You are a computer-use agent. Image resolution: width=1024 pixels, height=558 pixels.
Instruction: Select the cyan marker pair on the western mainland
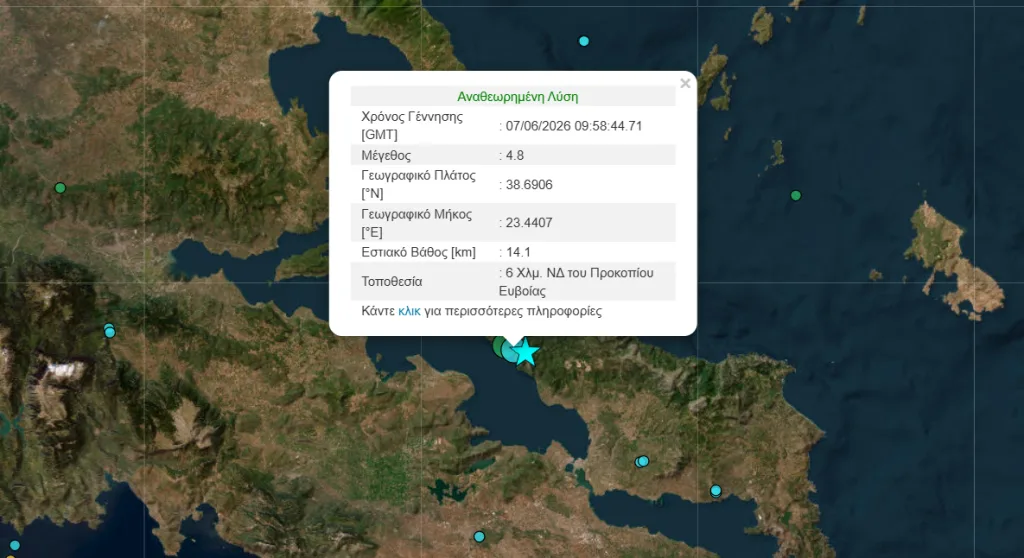109,331
